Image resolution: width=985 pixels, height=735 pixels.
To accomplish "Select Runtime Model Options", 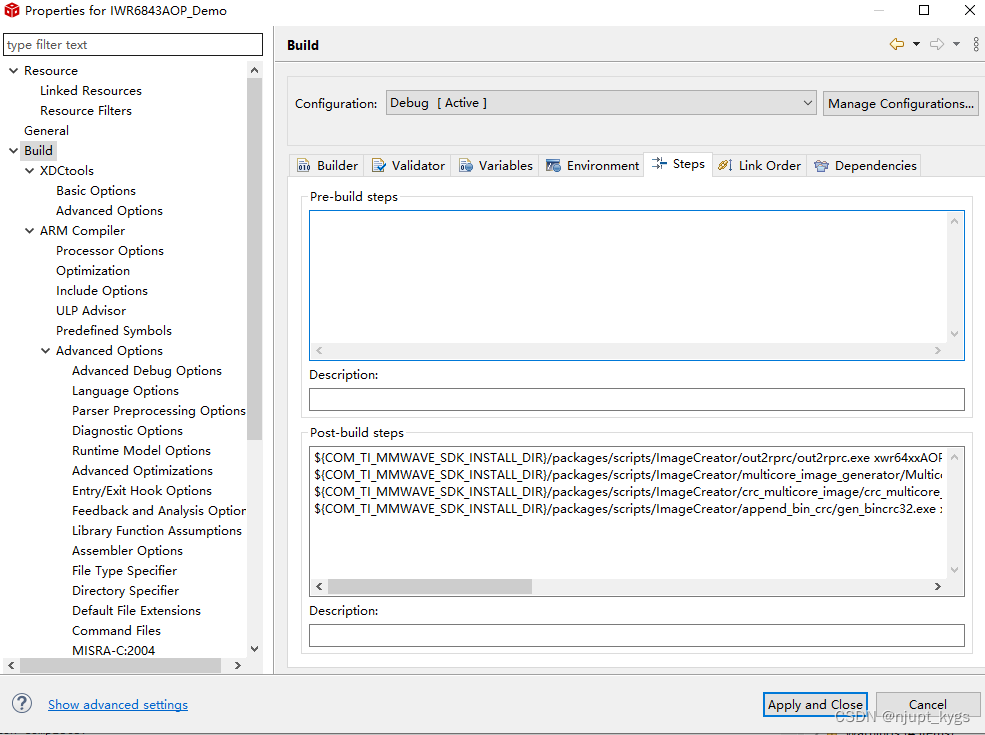I will pos(141,450).
